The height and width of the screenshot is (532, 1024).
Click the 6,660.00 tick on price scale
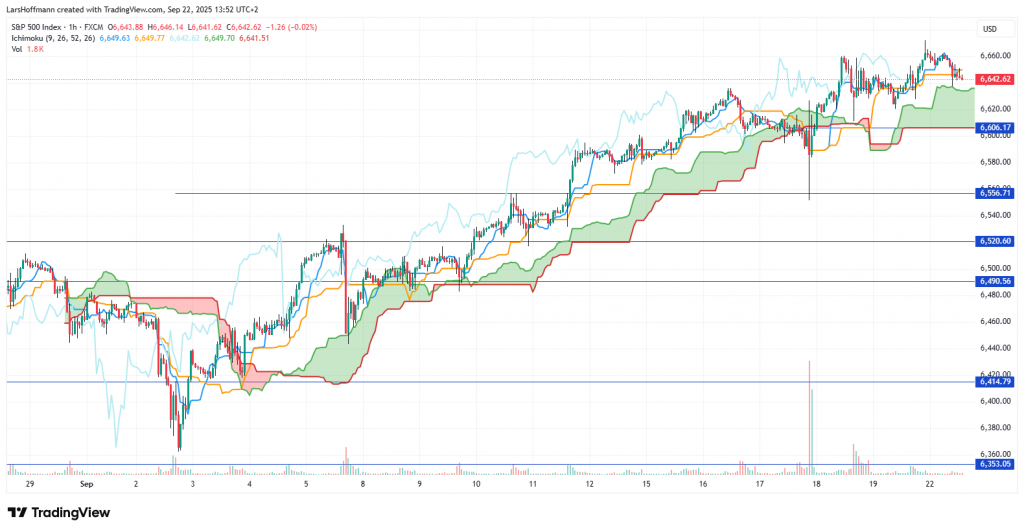click(x=996, y=56)
